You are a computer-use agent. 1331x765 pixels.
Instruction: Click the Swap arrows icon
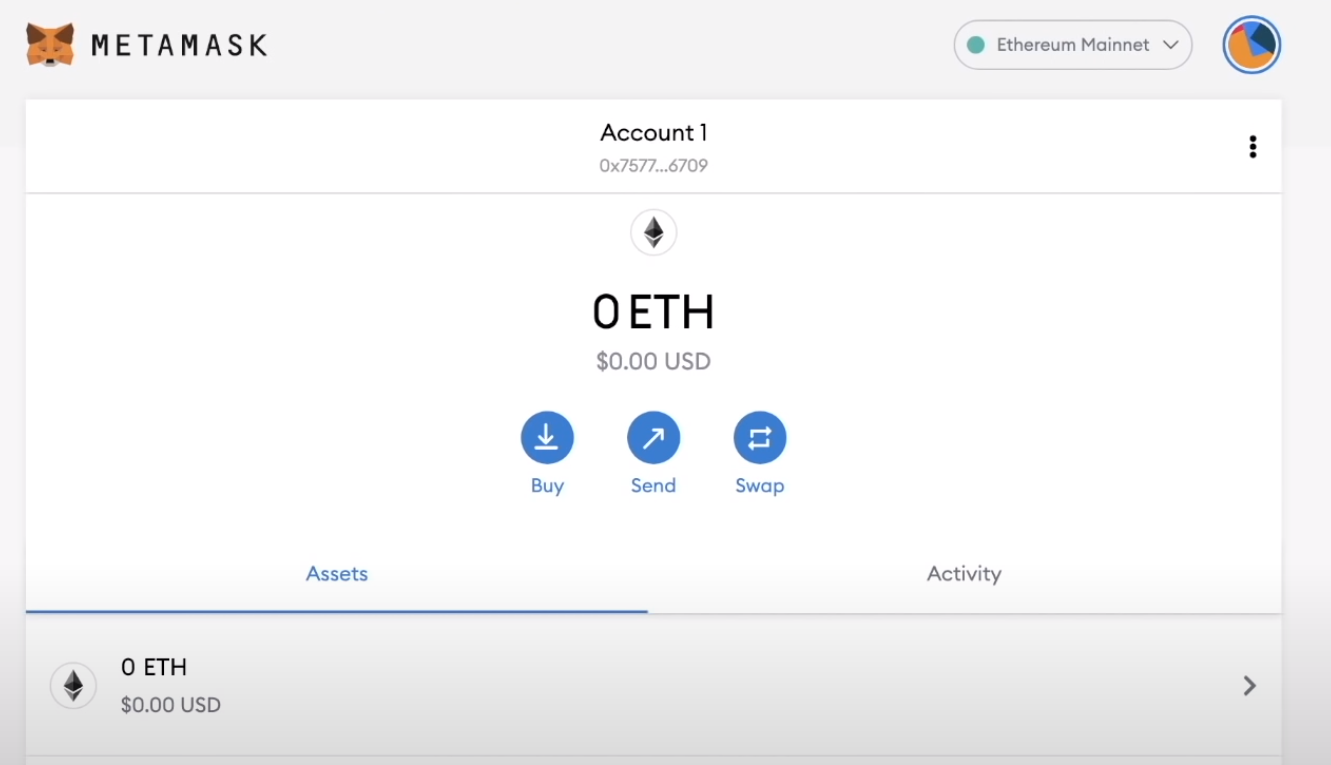pos(759,438)
